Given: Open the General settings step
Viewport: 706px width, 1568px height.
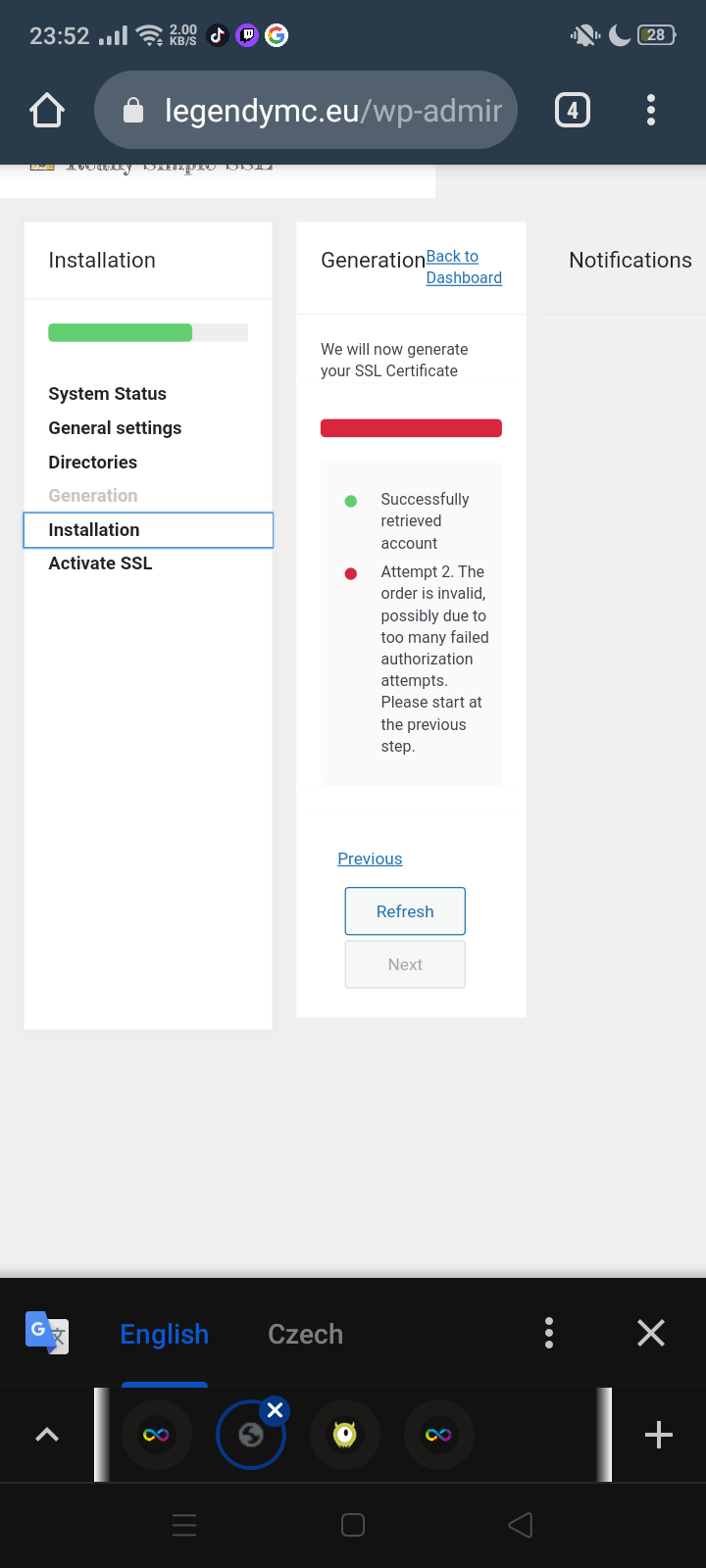Looking at the screenshot, I should pos(115,428).
